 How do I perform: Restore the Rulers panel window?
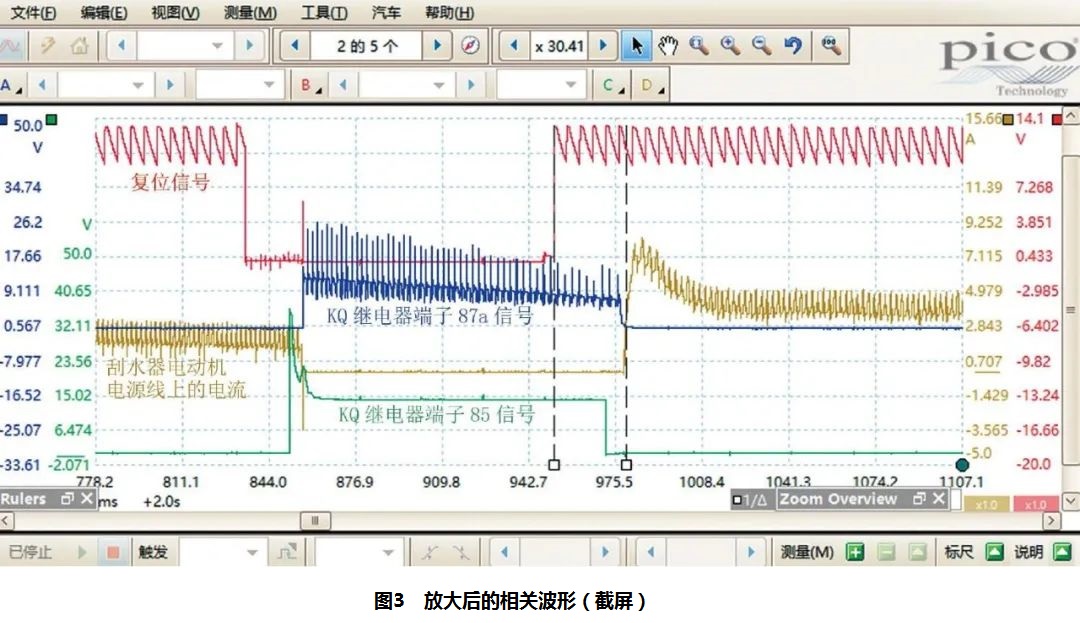tap(67, 498)
